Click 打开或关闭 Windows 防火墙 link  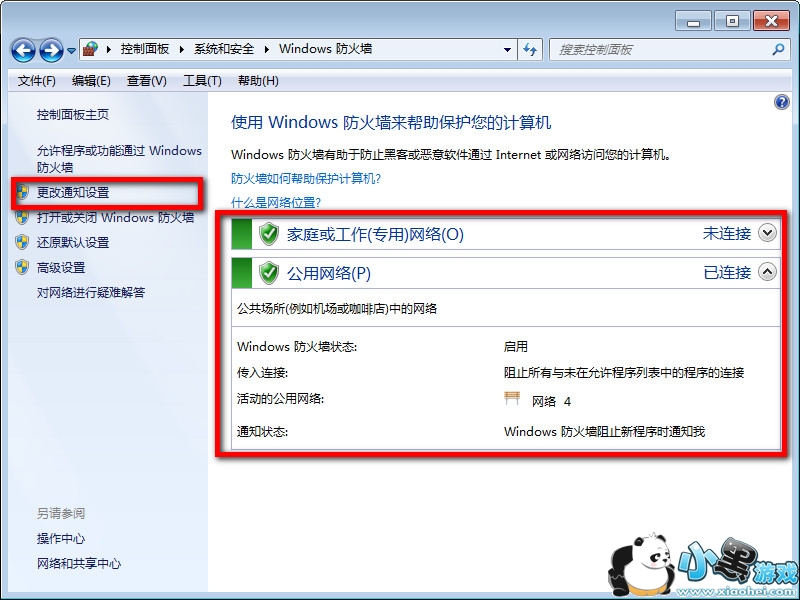coord(115,217)
